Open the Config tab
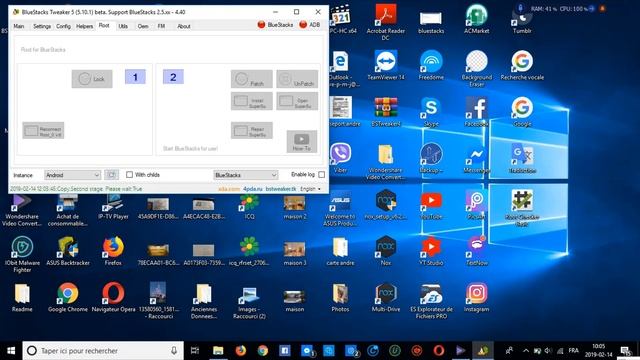 click(63, 26)
